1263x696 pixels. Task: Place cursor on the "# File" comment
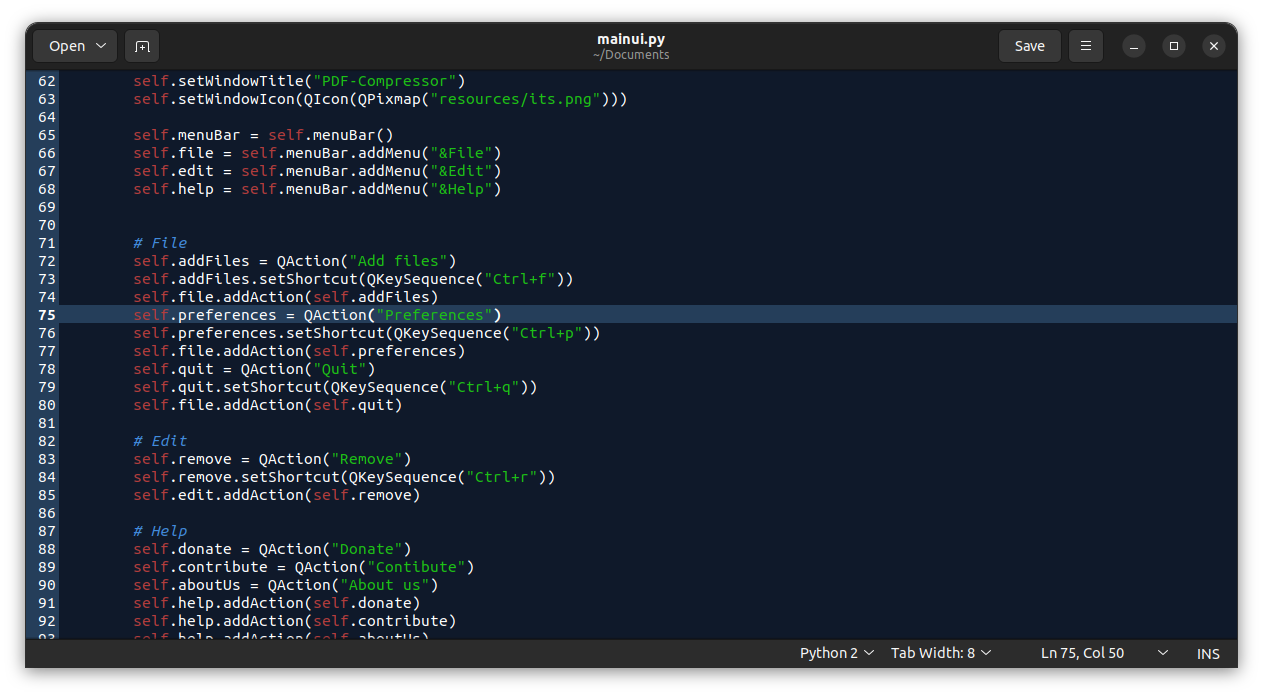160,242
